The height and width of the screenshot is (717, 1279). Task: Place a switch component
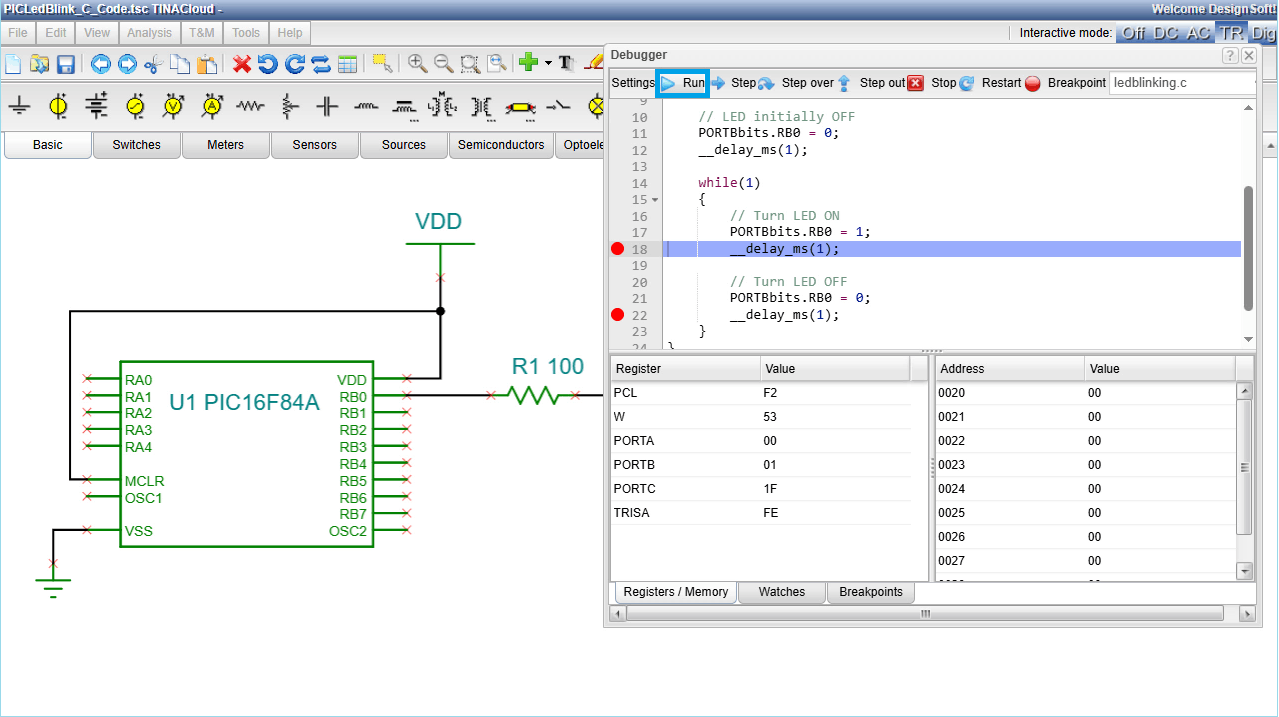coord(559,105)
